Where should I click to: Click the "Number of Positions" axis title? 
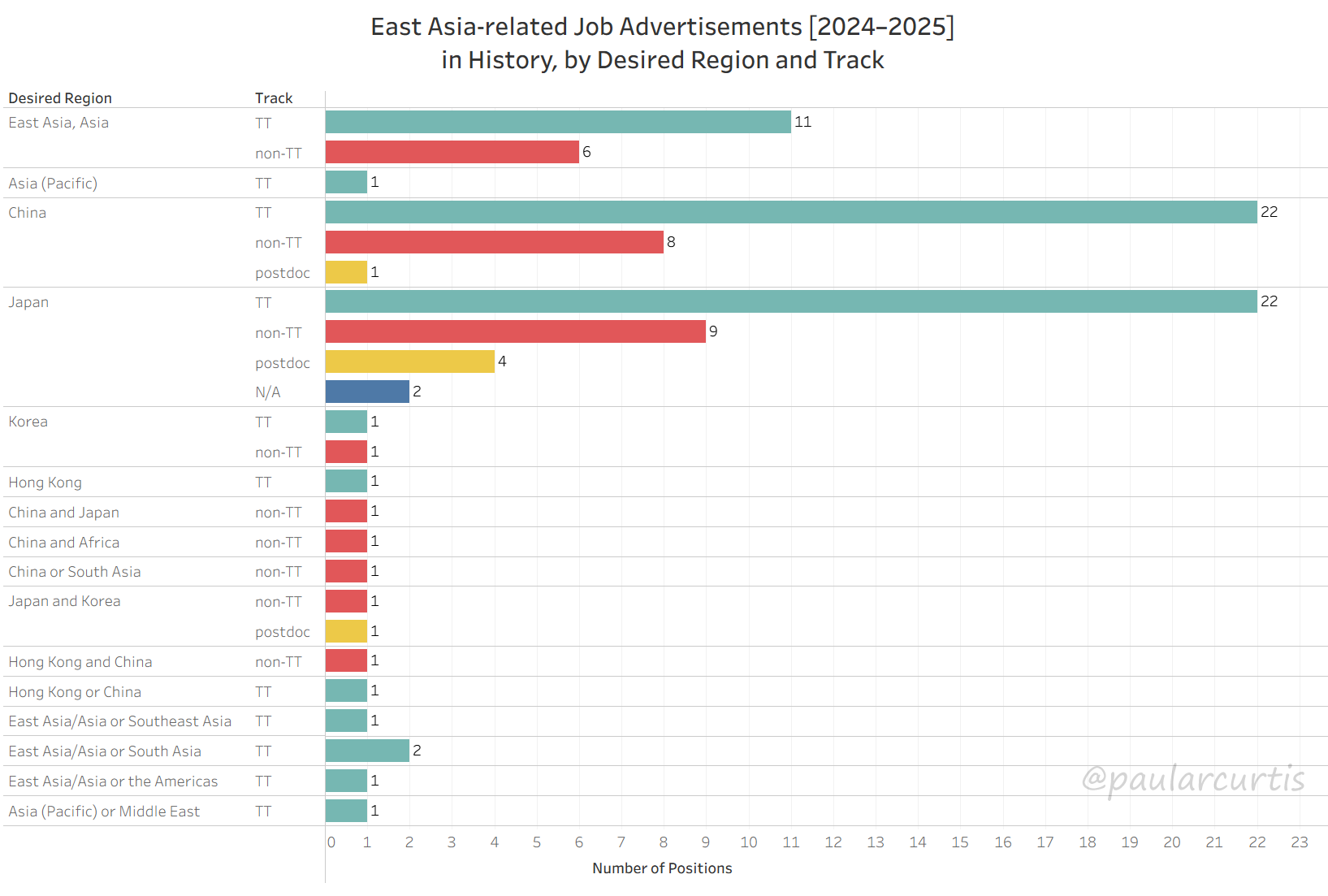(x=662, y=868)
